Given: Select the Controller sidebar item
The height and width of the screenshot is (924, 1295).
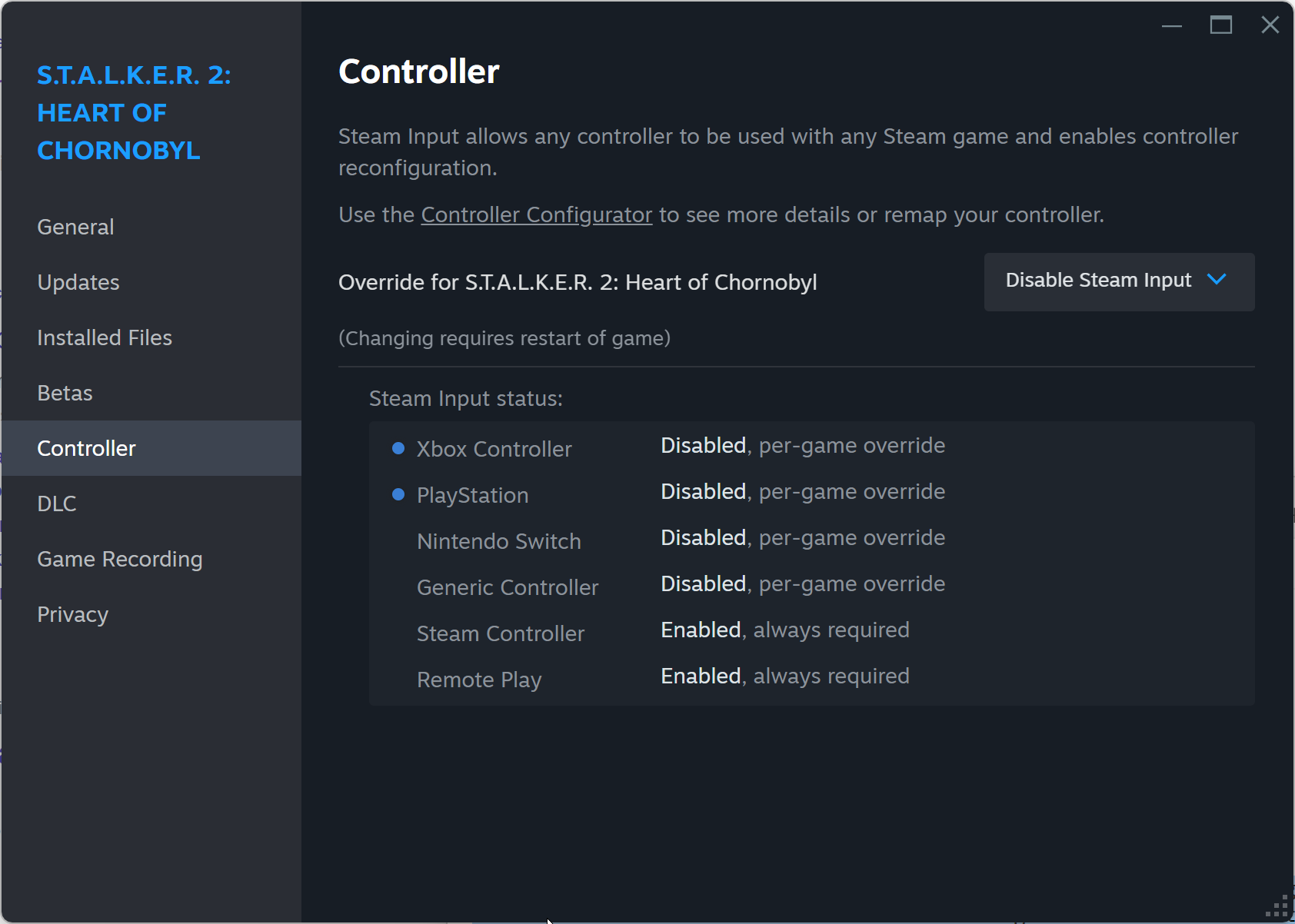Looking at the screenshot, I should click(86, 448).
